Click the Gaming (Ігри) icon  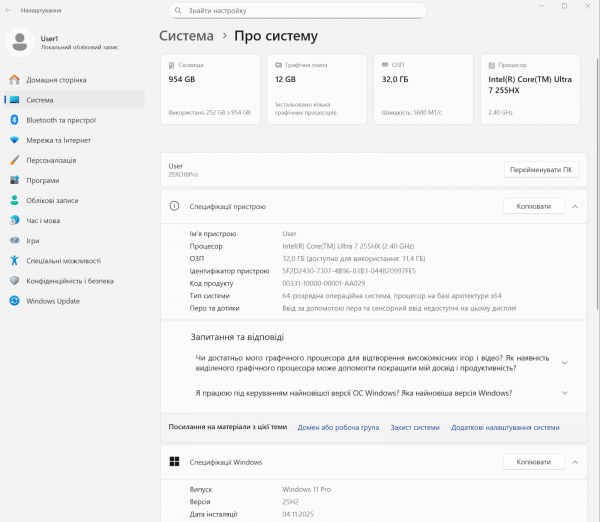click(14, 241)
